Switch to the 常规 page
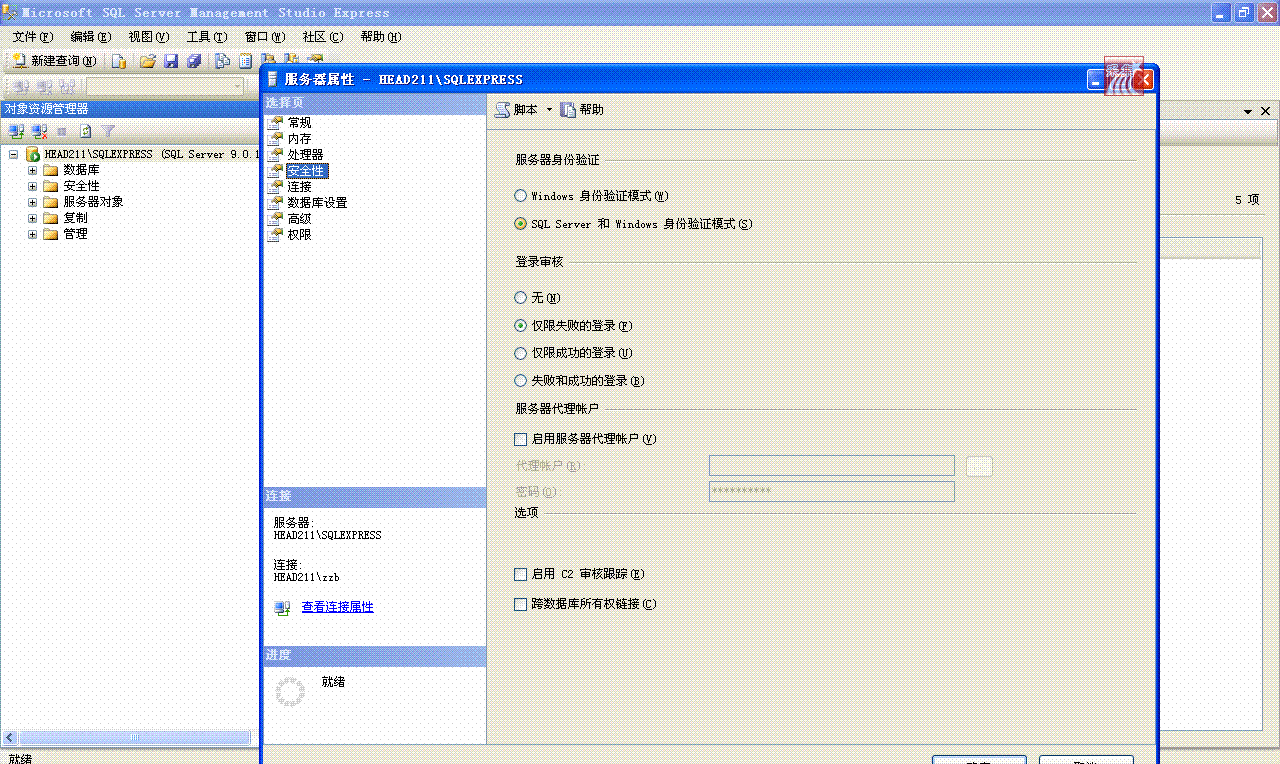 point(299,123)
